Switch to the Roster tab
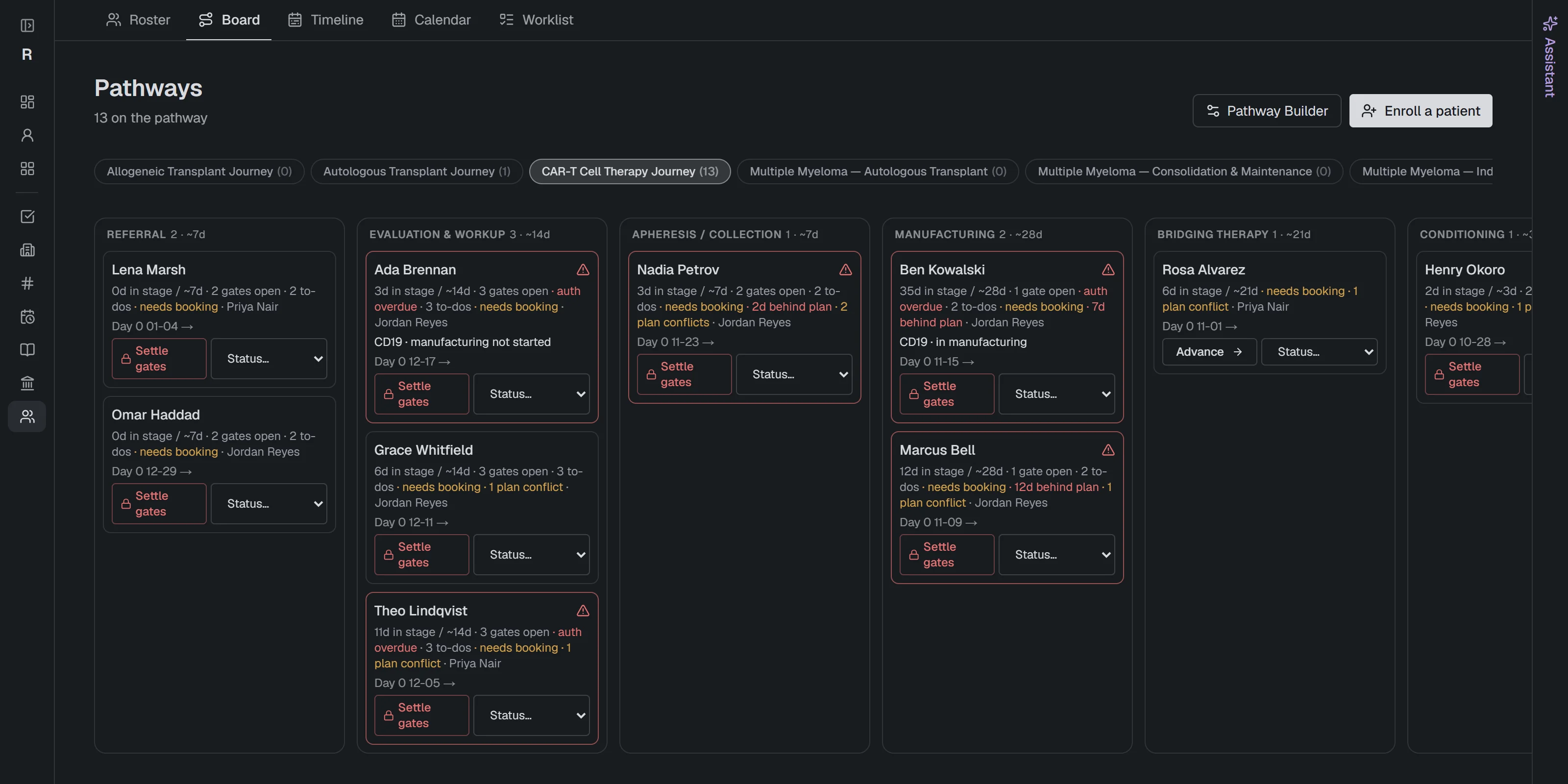 (138, 20)
